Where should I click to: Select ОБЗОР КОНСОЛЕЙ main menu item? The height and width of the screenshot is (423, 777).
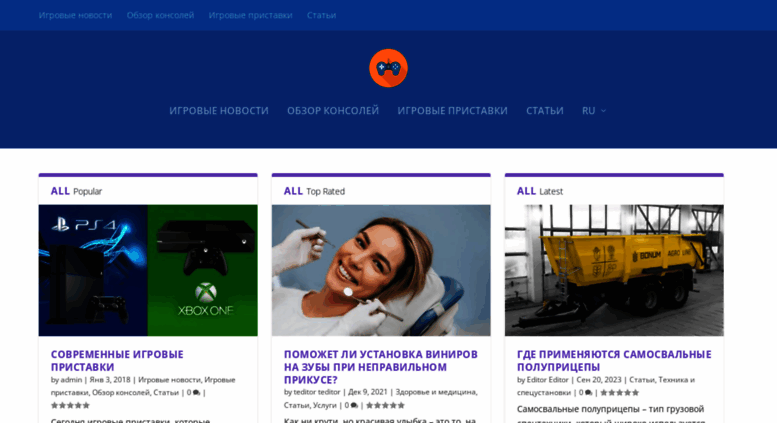(x=333, y=110)
